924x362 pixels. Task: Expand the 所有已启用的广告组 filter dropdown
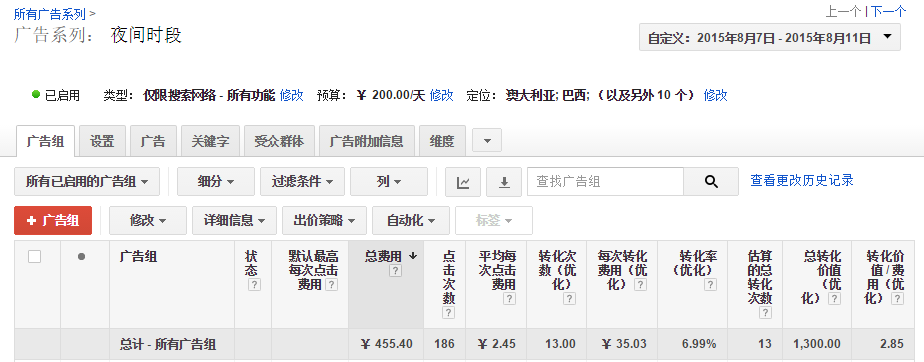pyautogui.click(x=87, y=182)
